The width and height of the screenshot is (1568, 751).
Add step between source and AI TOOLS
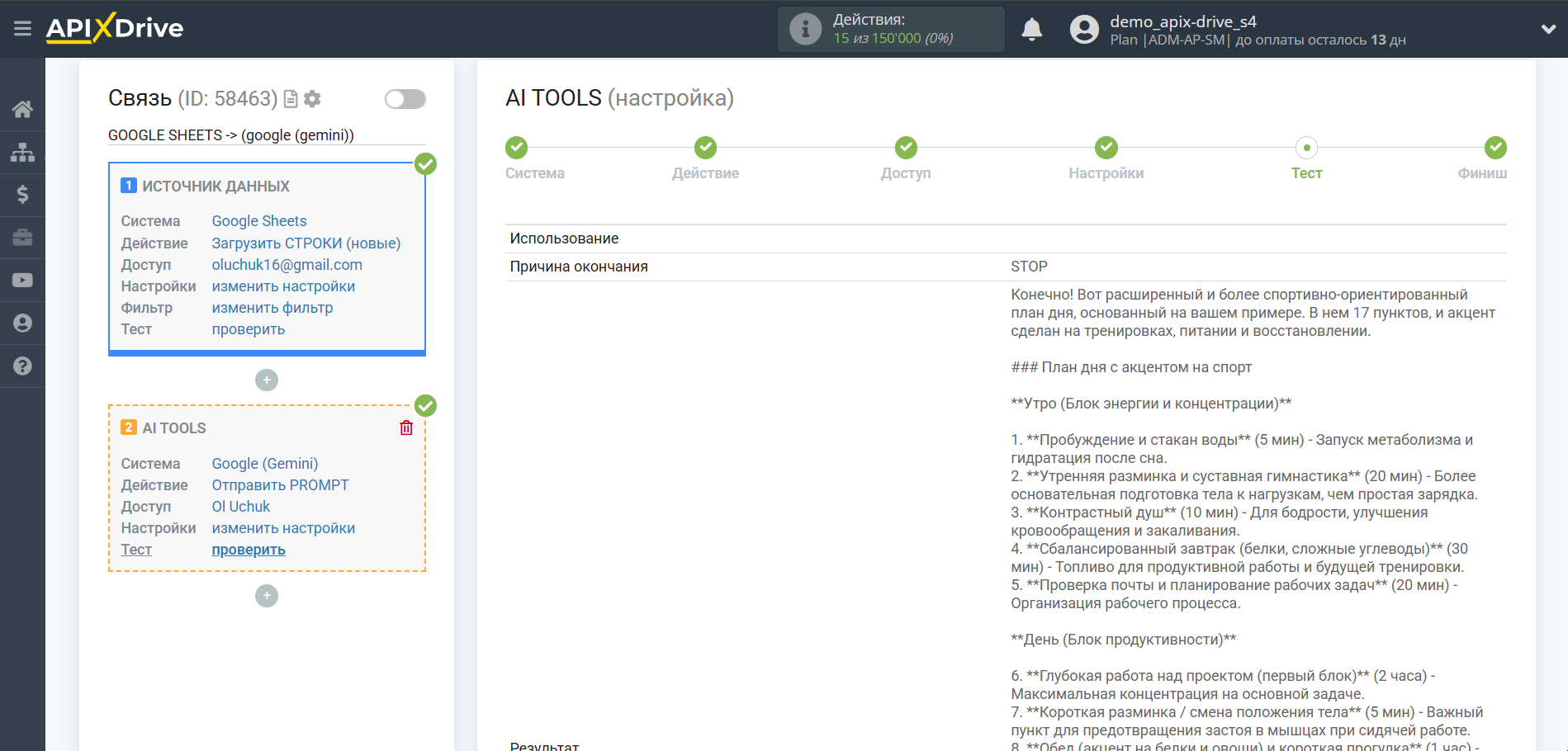pyautogui.click(x=267, y=380)
